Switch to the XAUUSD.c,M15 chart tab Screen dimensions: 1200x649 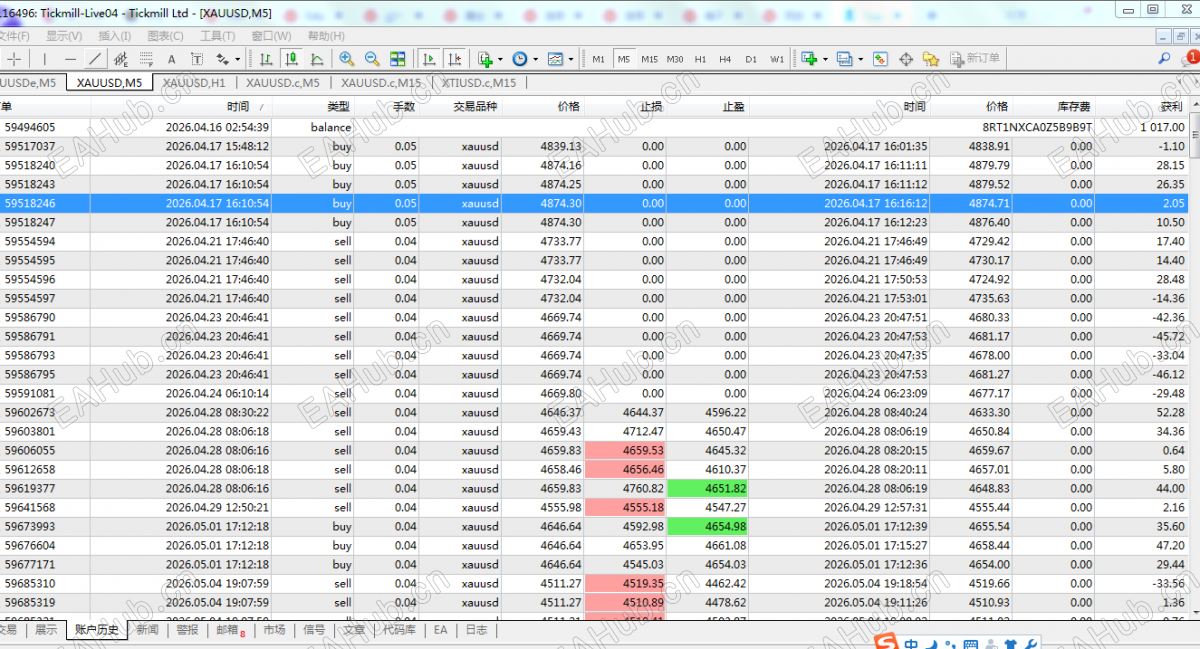point(381,83)
